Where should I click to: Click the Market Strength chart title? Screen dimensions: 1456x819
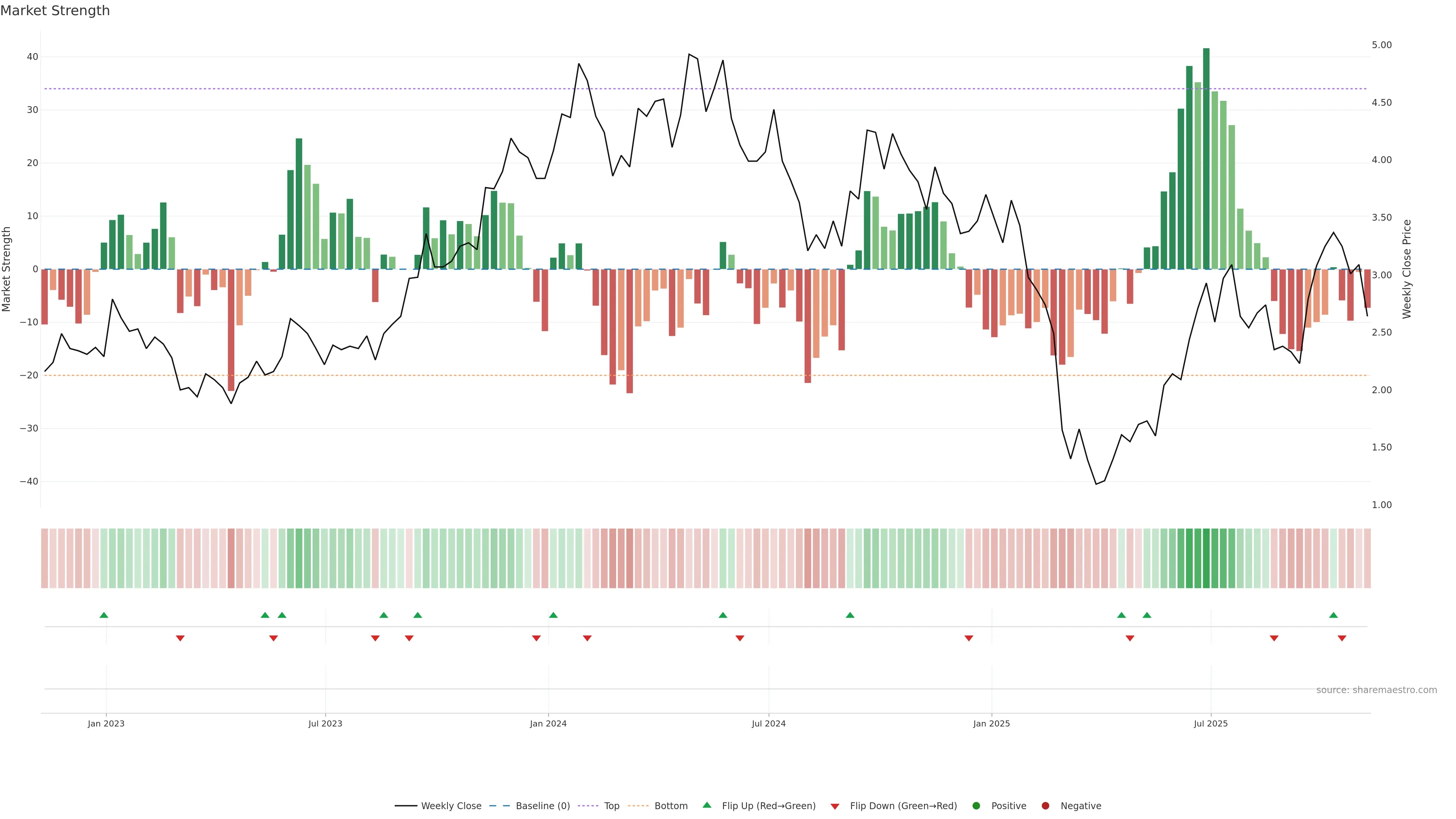click(x=55, y=11)
